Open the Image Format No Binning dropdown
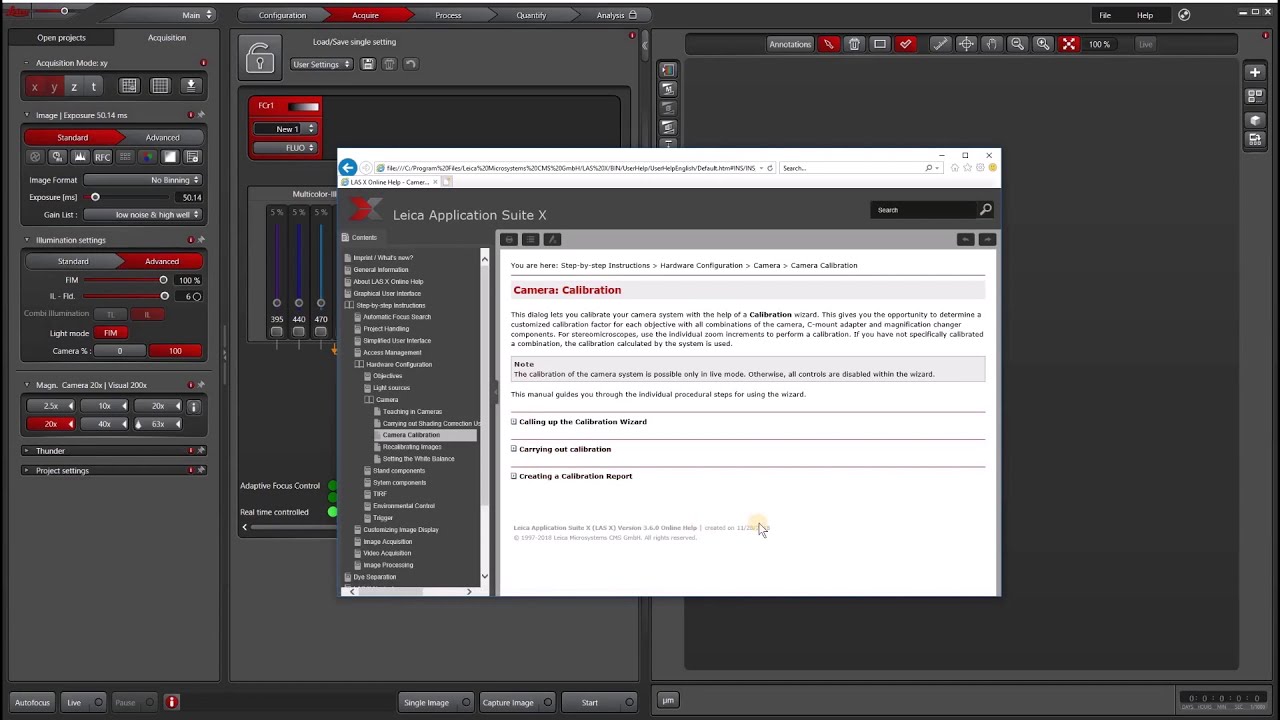Screen dimensions: 1280x720 (x=143, y=180)
